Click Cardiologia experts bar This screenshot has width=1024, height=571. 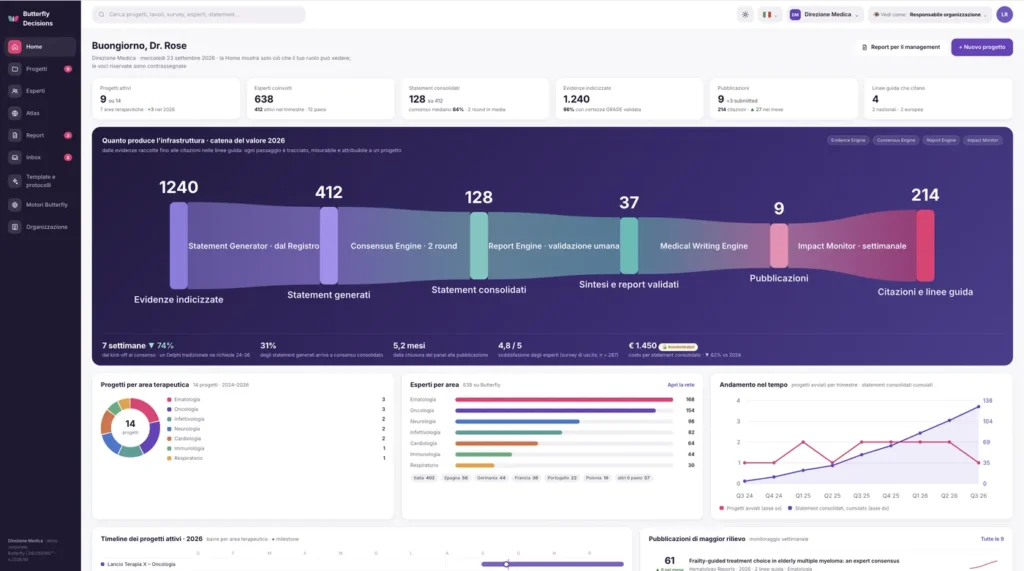pos(496,443)
